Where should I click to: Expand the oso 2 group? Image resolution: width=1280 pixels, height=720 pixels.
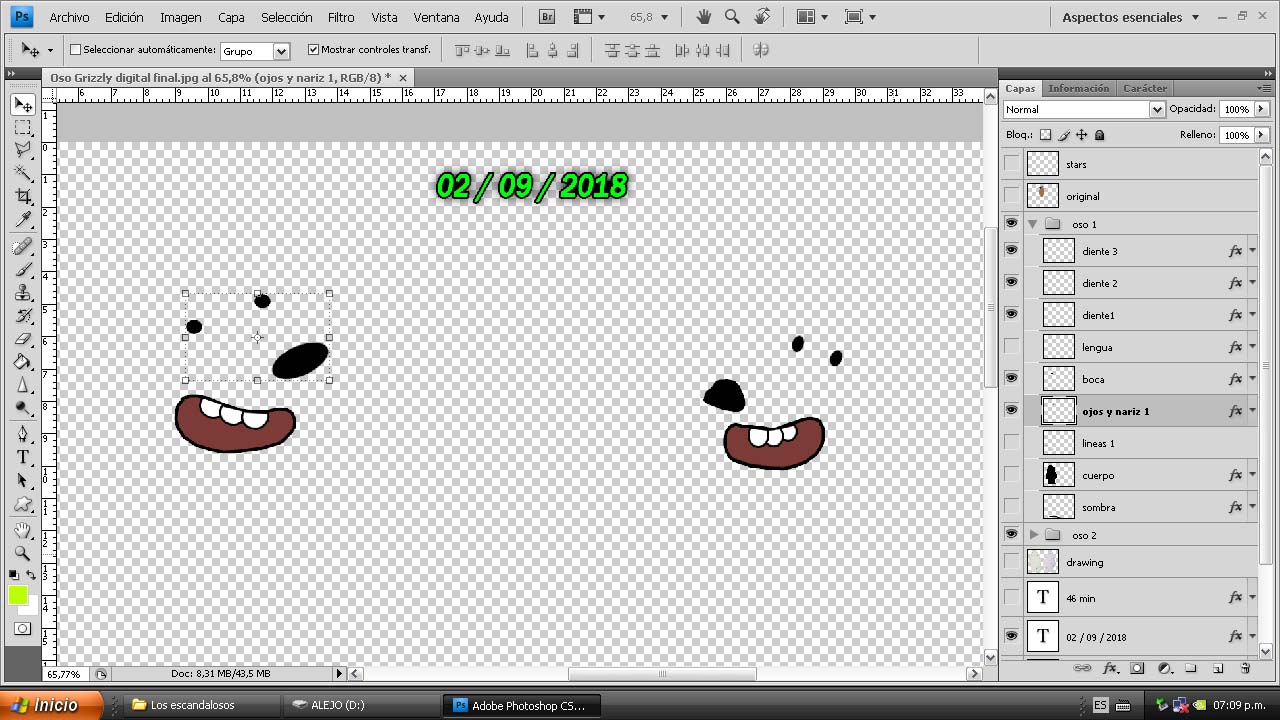1034,535
